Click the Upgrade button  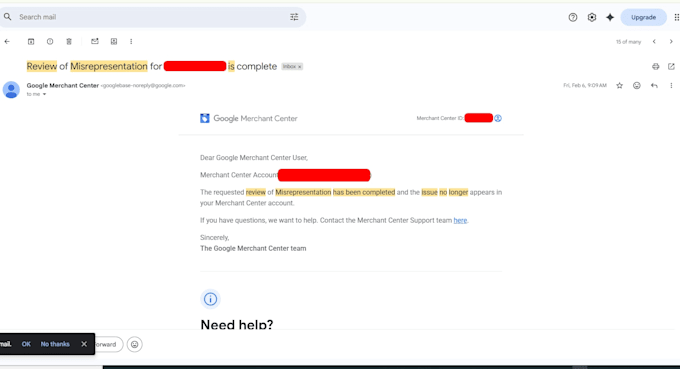click(x=644, y=17)
